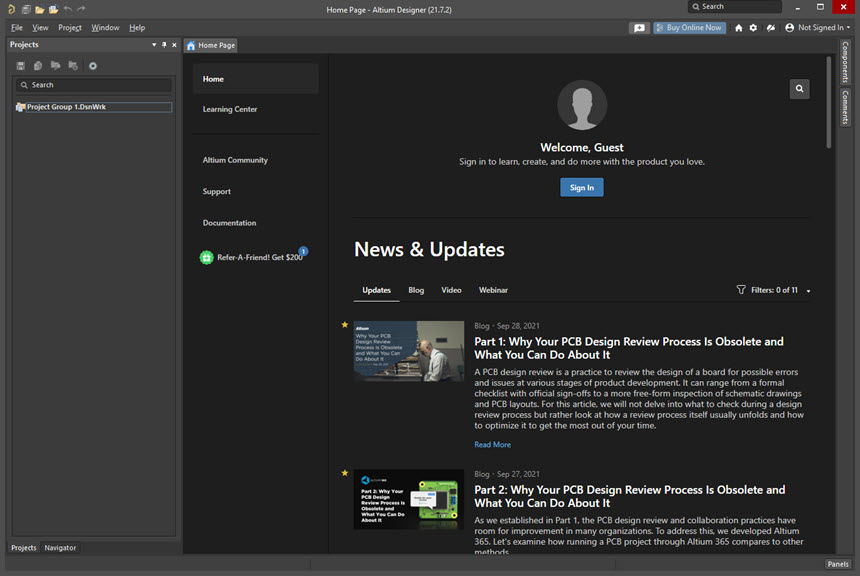Open the Project menu
Image resolution: width=860 pixels, height=576 pixels.
tap(70, 27)
